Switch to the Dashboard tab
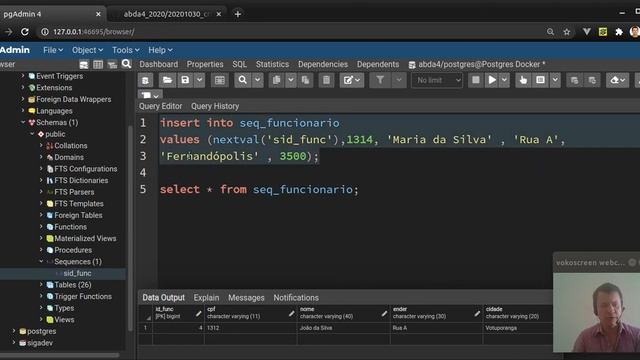This screenshot has width=640, height=360. [158, 64]
